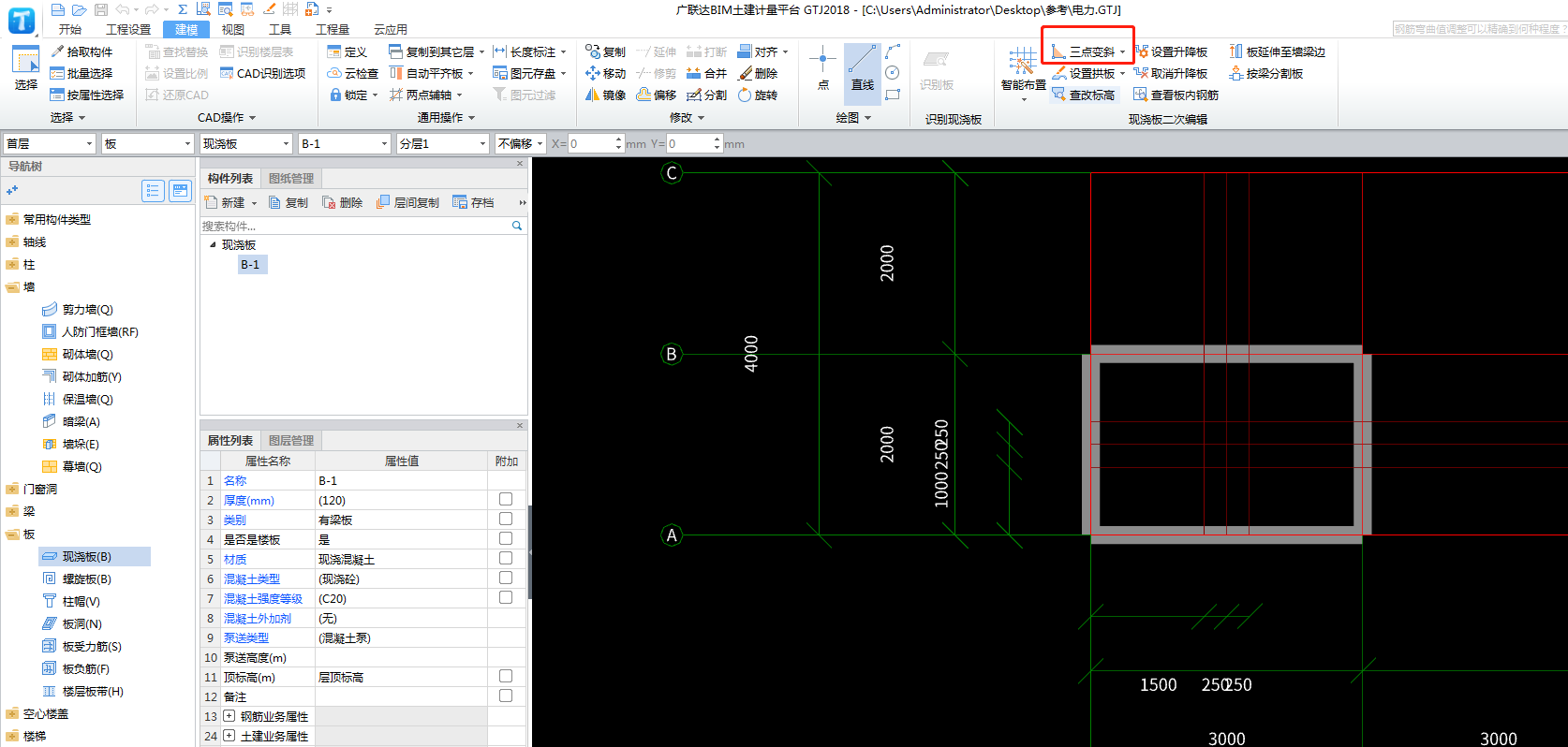Switch to the 图纸管理 tab

[x=290, y=178]
